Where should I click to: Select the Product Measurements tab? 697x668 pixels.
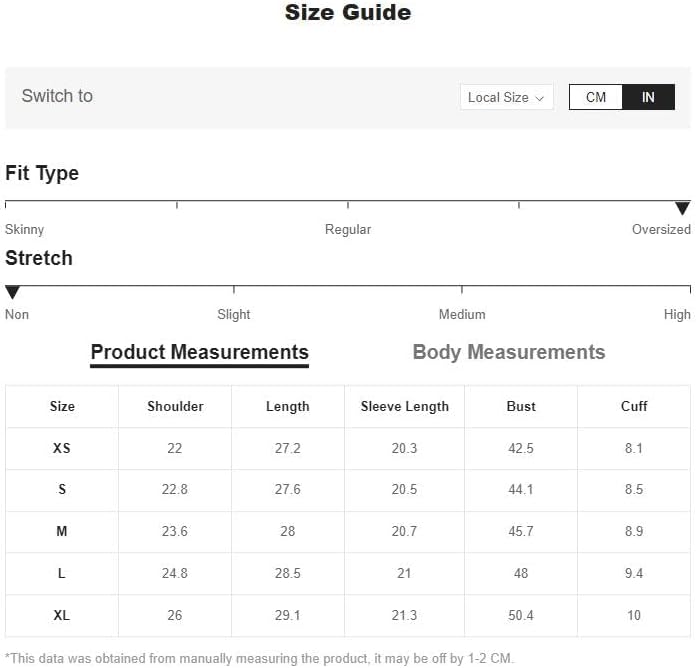[200, 353]
